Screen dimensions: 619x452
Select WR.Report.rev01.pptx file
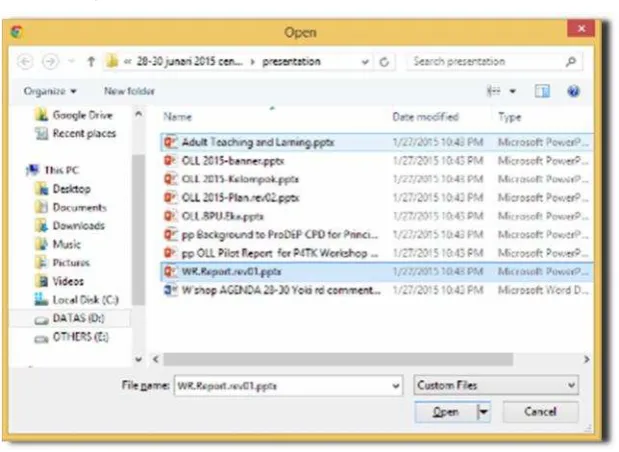pyautogui.click(x=377, y=272)
